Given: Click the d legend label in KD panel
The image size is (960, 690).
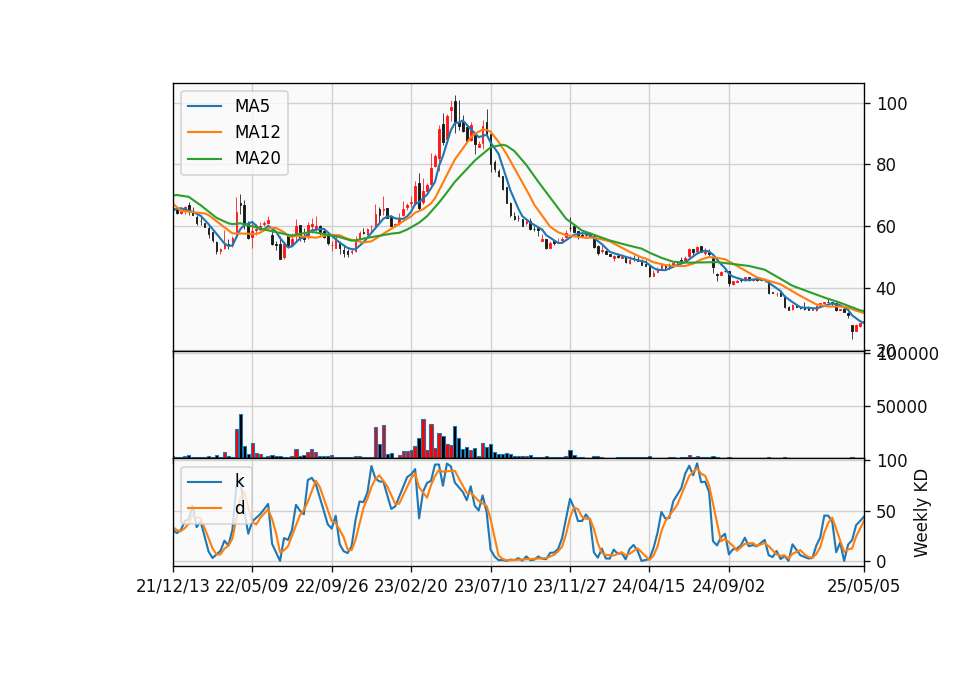Looking at the screenshot, I should coord(239,508).
